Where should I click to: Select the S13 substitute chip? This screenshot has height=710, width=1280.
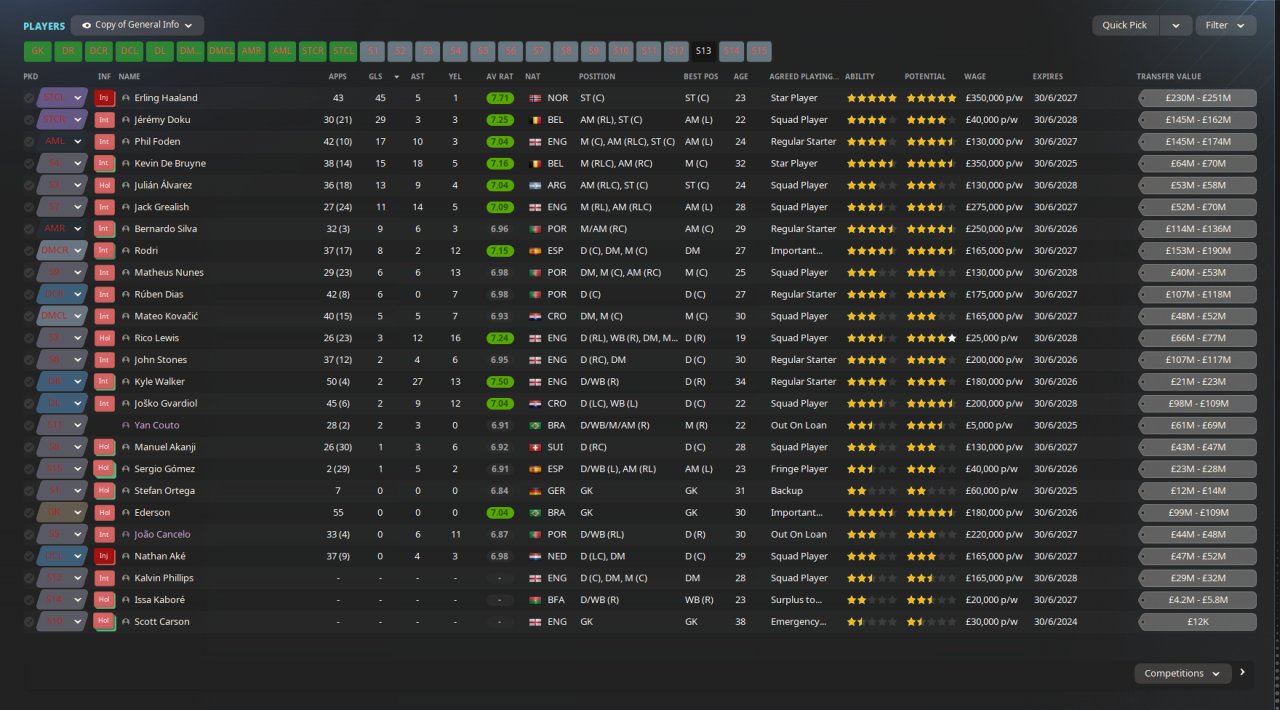(x=703, y=51)
